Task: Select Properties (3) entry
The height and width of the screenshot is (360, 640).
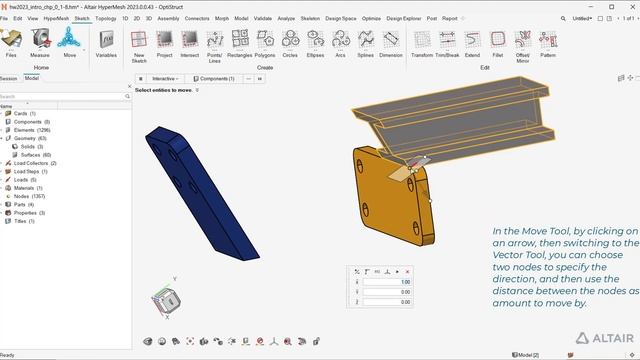Action: (29, 213)
